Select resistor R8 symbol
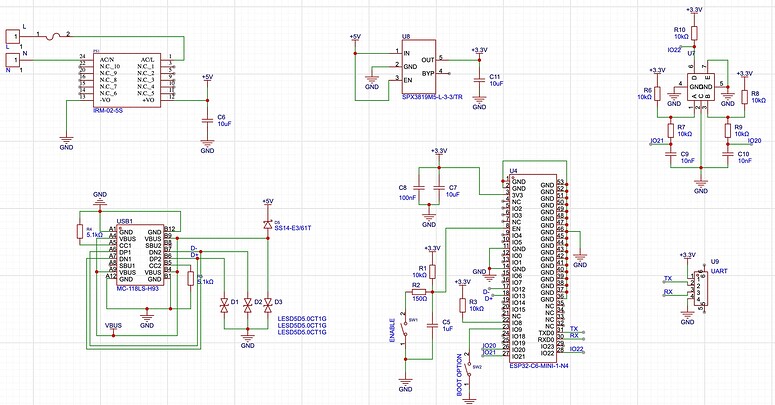 (744, 97)
